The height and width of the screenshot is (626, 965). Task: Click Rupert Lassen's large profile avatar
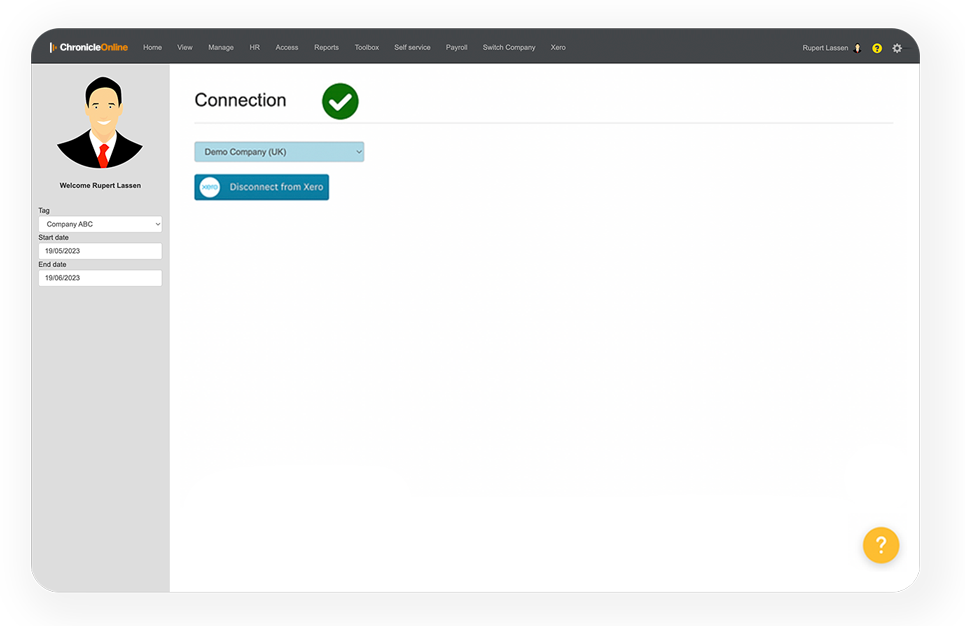(100, 123)
